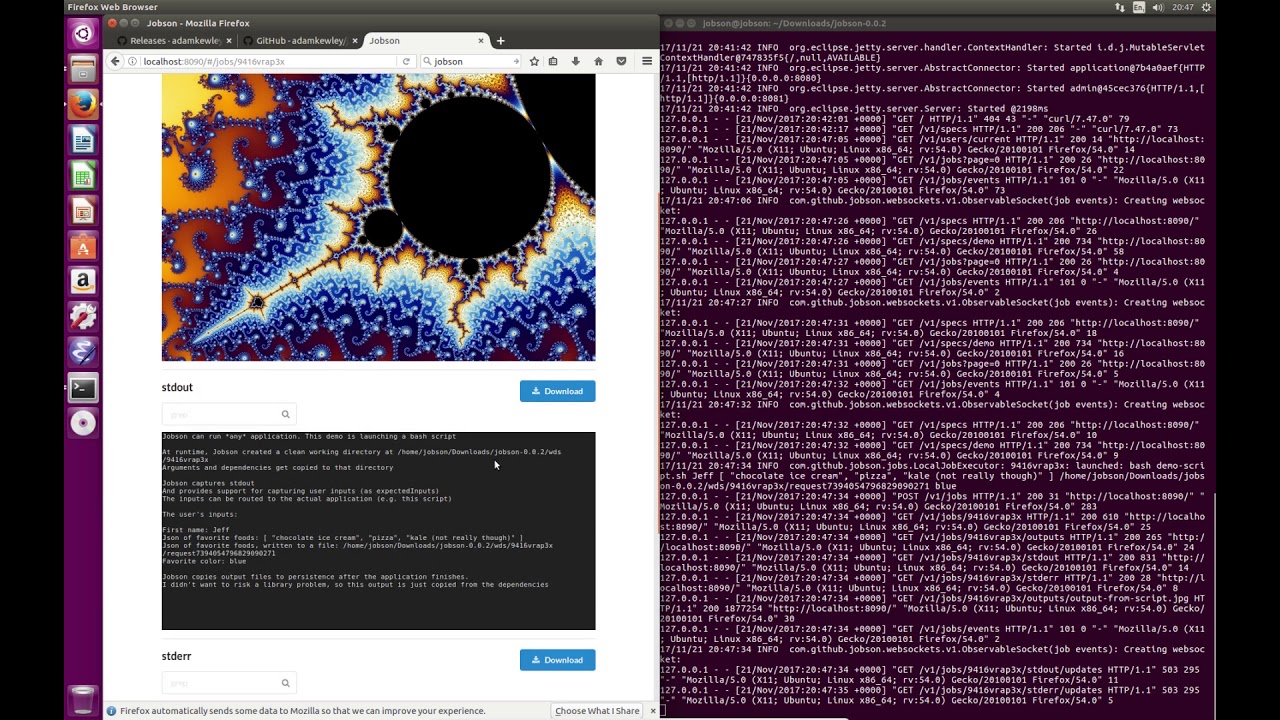Click 'Jobson captures stdout' line in console
This screenshot has width=1280, height=720.
[208, 483]
